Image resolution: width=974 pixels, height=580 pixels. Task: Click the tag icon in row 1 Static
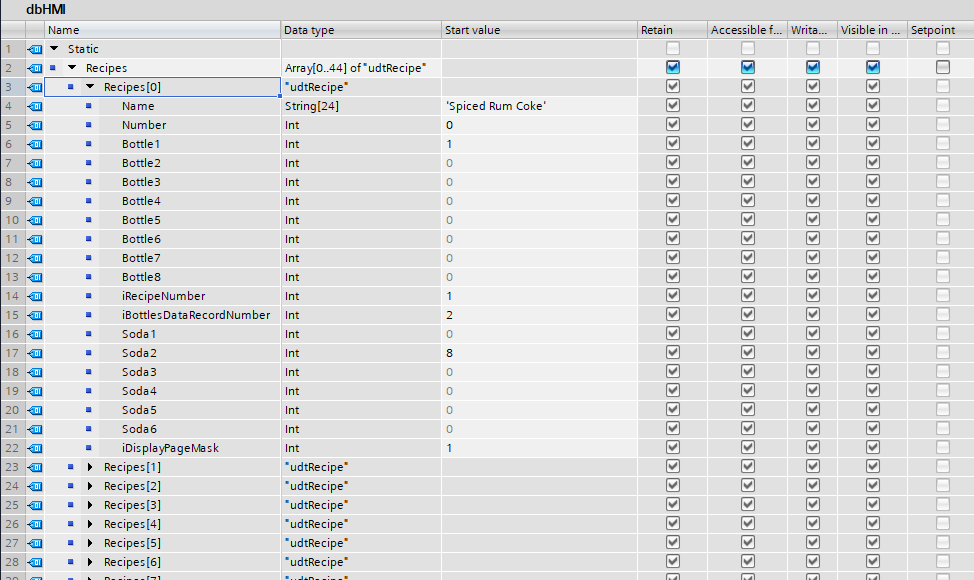35,49
